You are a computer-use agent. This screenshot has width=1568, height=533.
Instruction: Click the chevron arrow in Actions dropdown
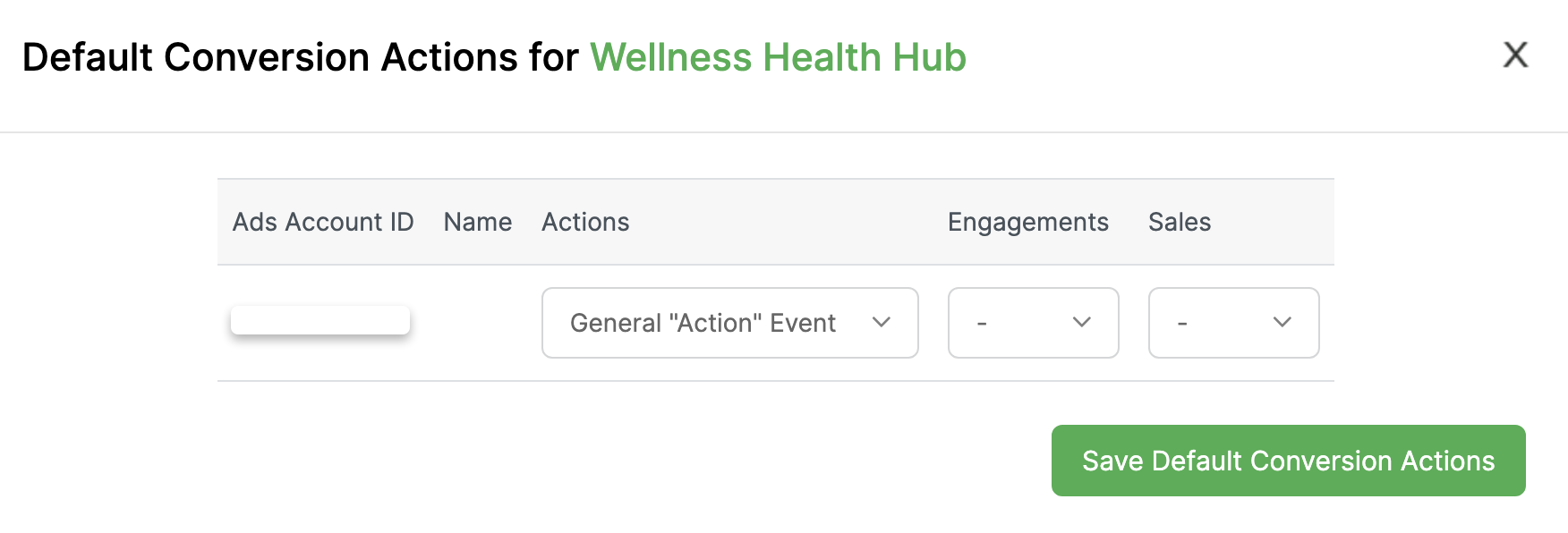pyautogui.click(x=882, y=323)
